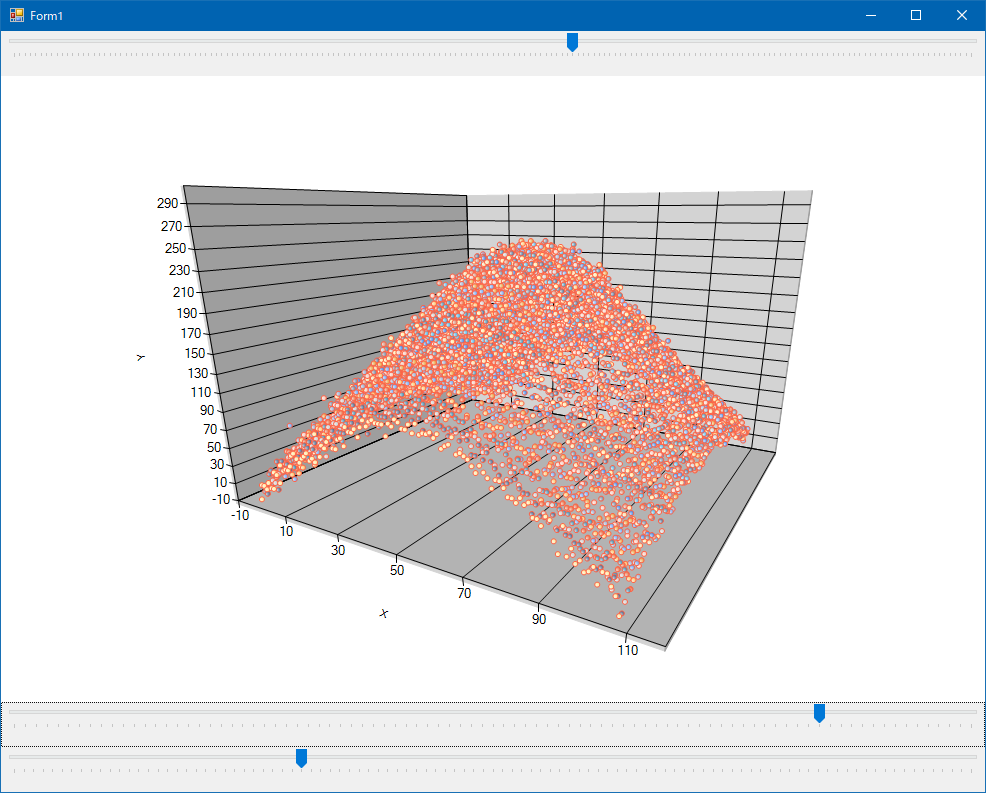
Task: Click the X axis label 70
Action: (x=464, y=593)
